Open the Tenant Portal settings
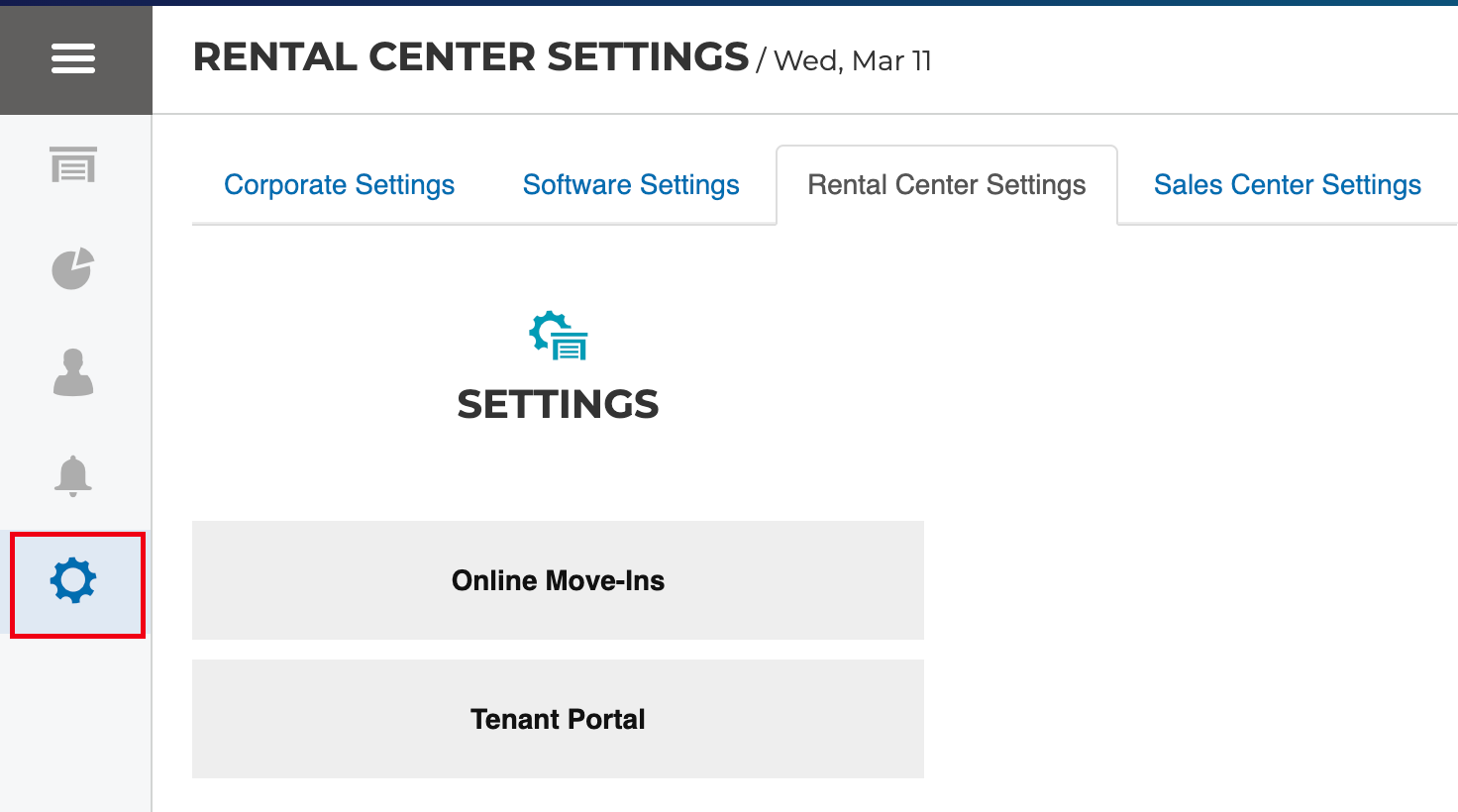This screenshot has width=1458, height=812. point(558,719)
